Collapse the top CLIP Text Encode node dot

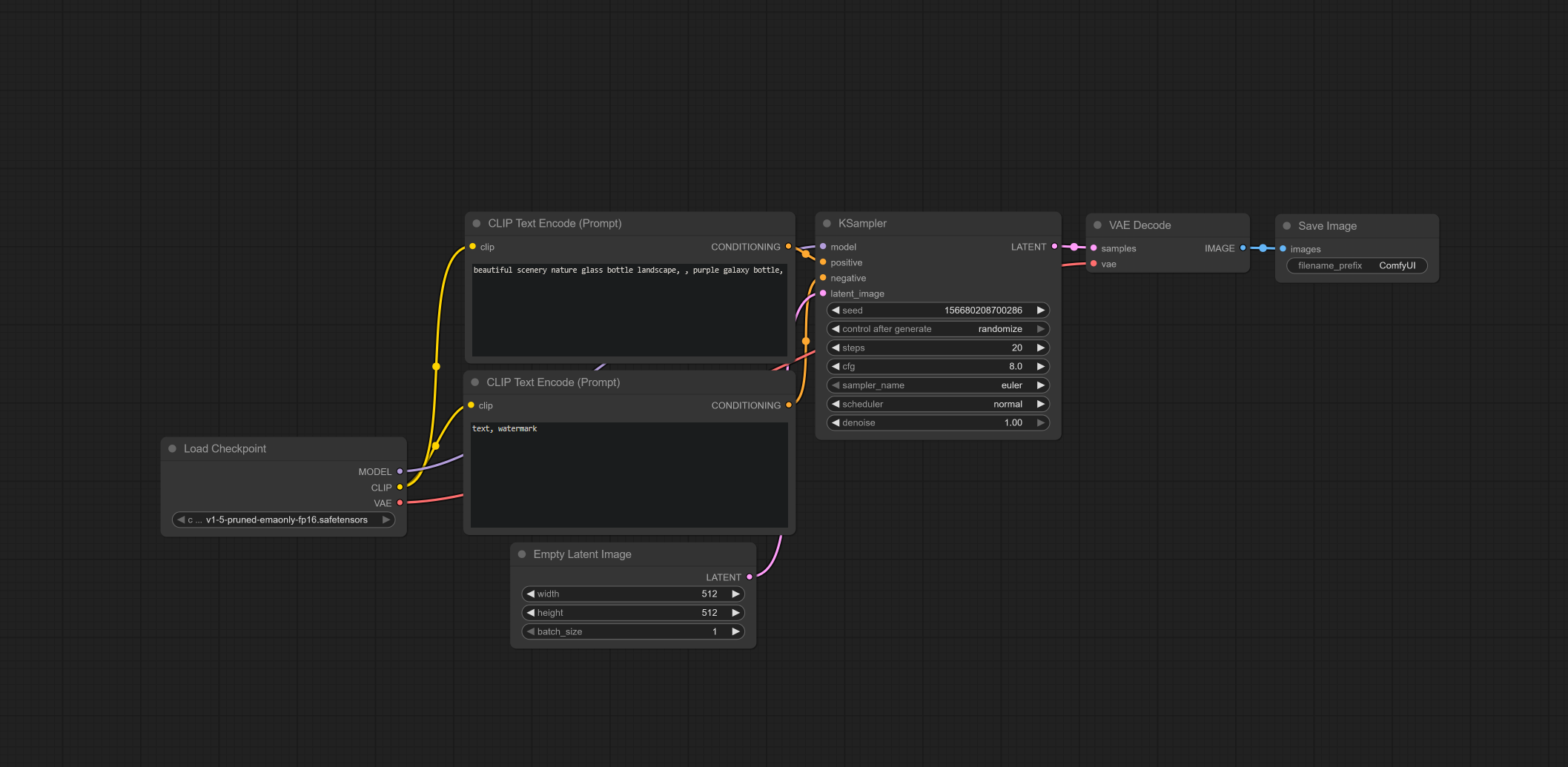tap(477, 223)
